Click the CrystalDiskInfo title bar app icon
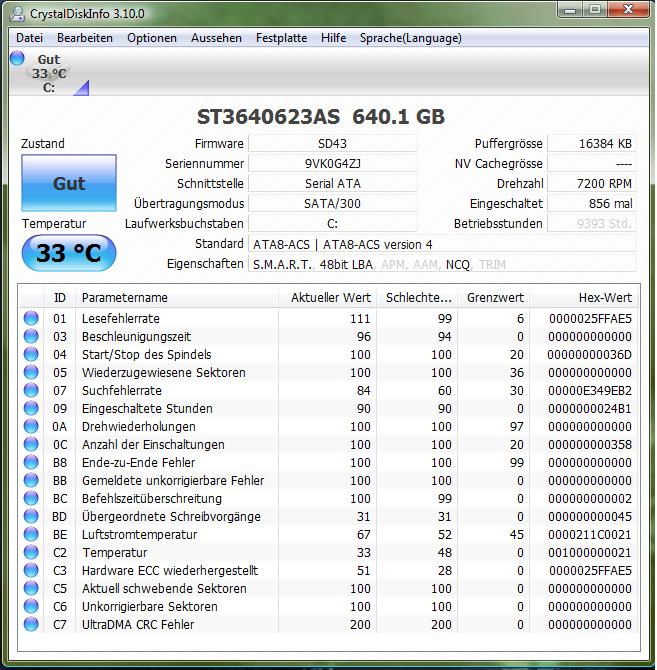The width and height of the screenshot is (657, 670). (18, 14)
